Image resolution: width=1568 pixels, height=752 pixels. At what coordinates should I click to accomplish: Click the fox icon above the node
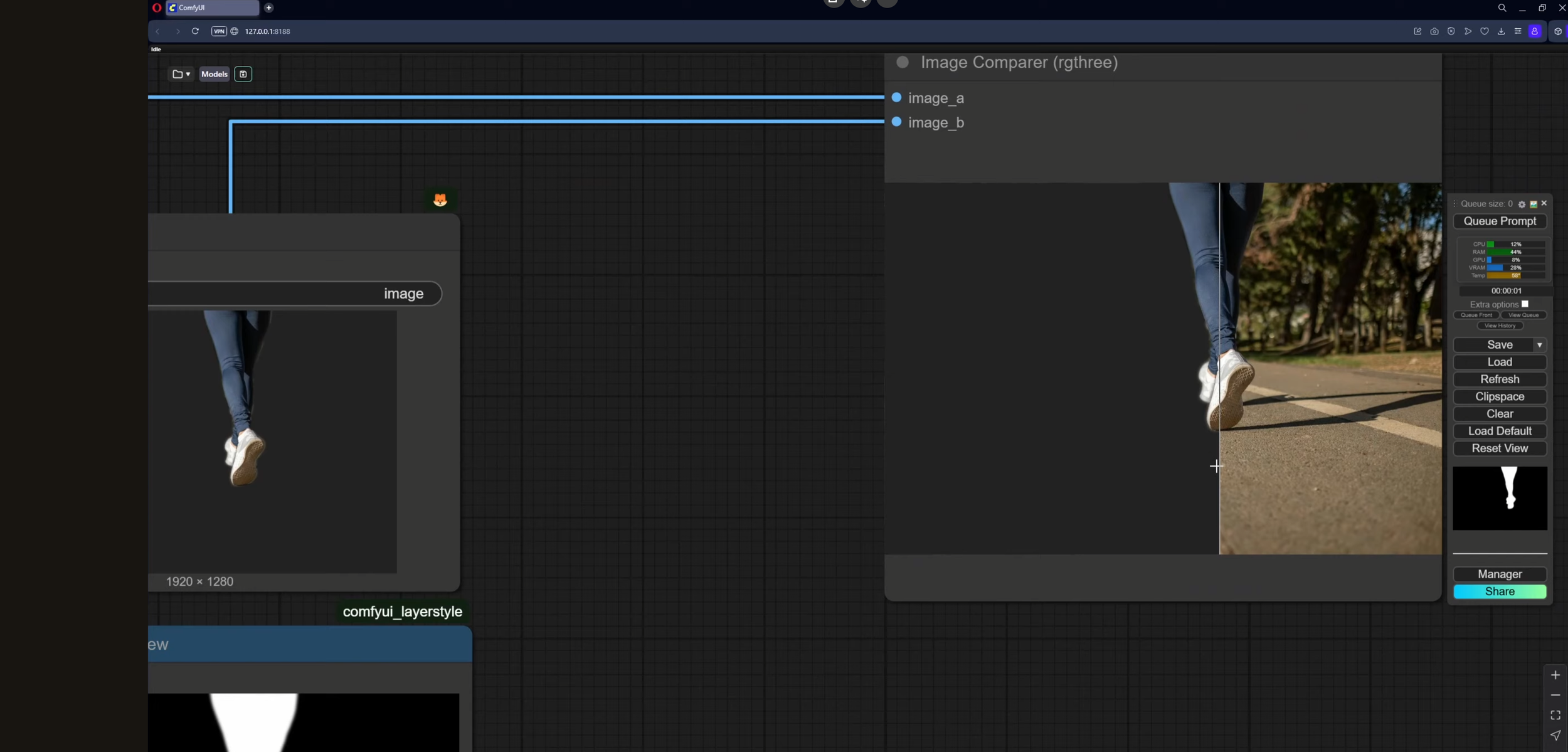pyautogui.click(x=440, y=200)
